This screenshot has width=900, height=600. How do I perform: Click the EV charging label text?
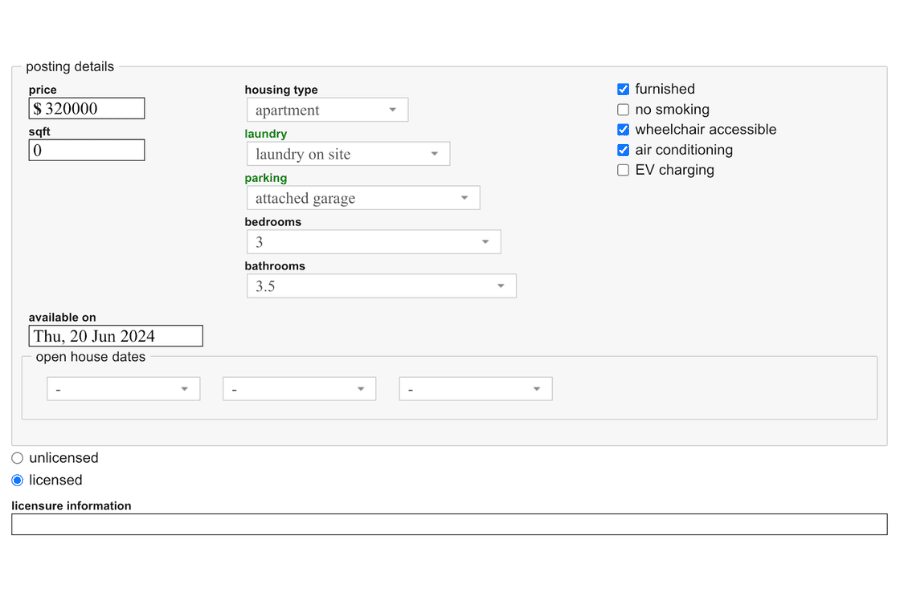(674, 170)
